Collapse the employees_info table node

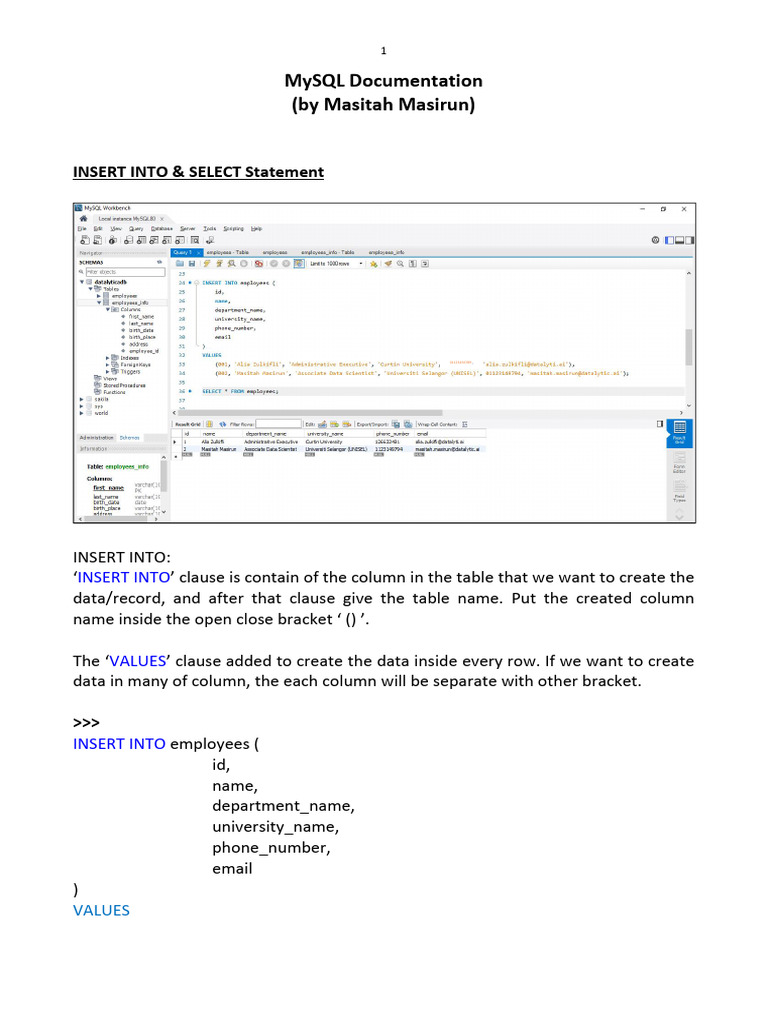click(99, 302)
